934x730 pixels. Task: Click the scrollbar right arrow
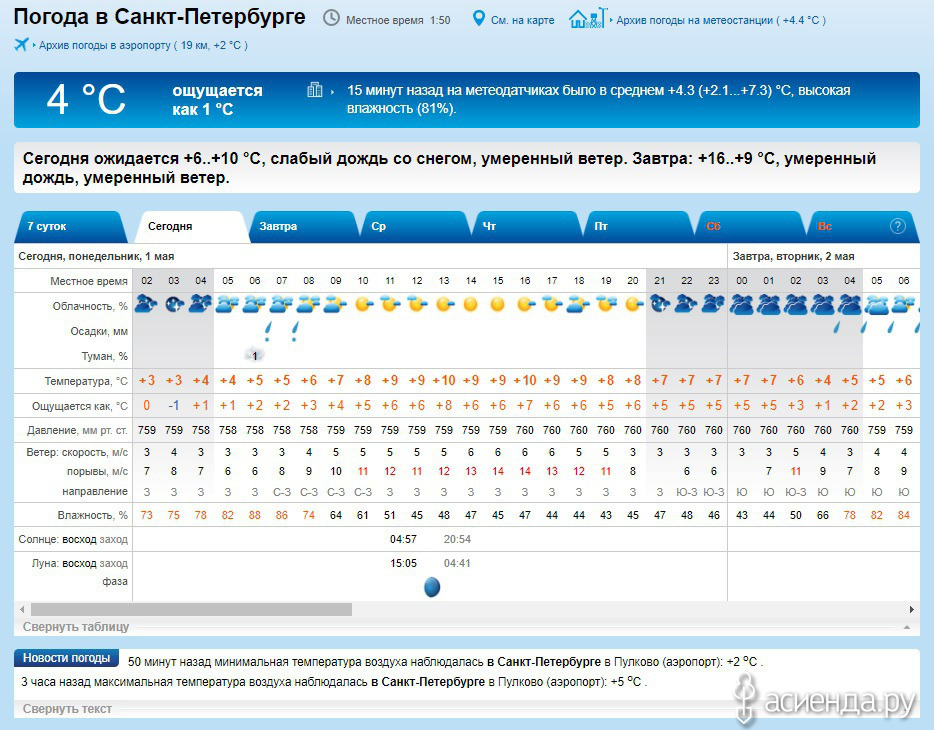[x=911, y=609]
